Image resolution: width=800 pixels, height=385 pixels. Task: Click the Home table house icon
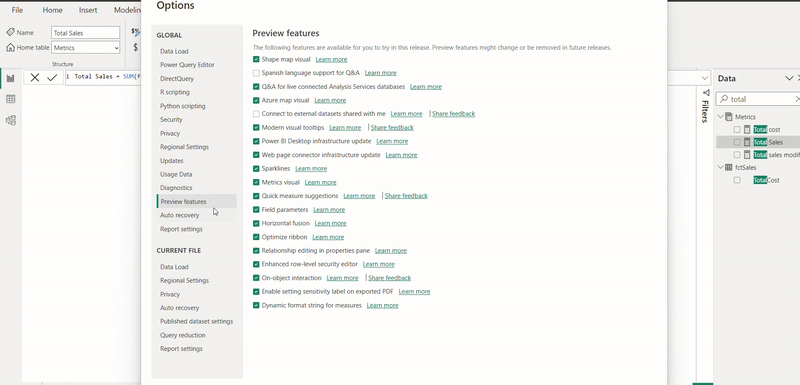[10, 47]
